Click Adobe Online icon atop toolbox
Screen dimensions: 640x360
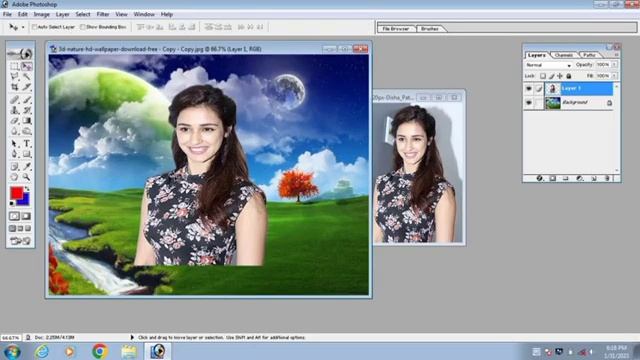pos(20,53)
